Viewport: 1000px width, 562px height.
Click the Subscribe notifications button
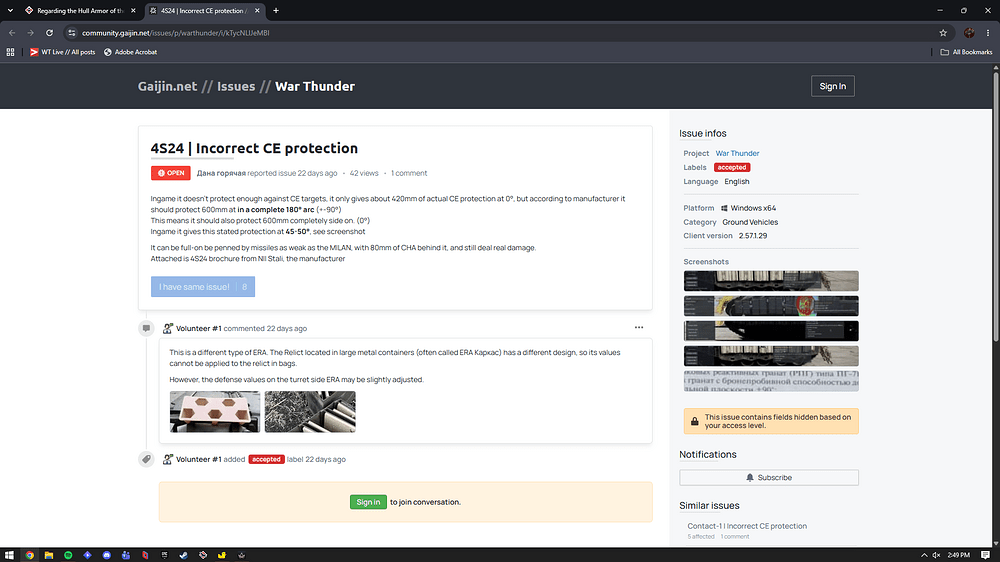pyautogui.click(x=768, y=477)
